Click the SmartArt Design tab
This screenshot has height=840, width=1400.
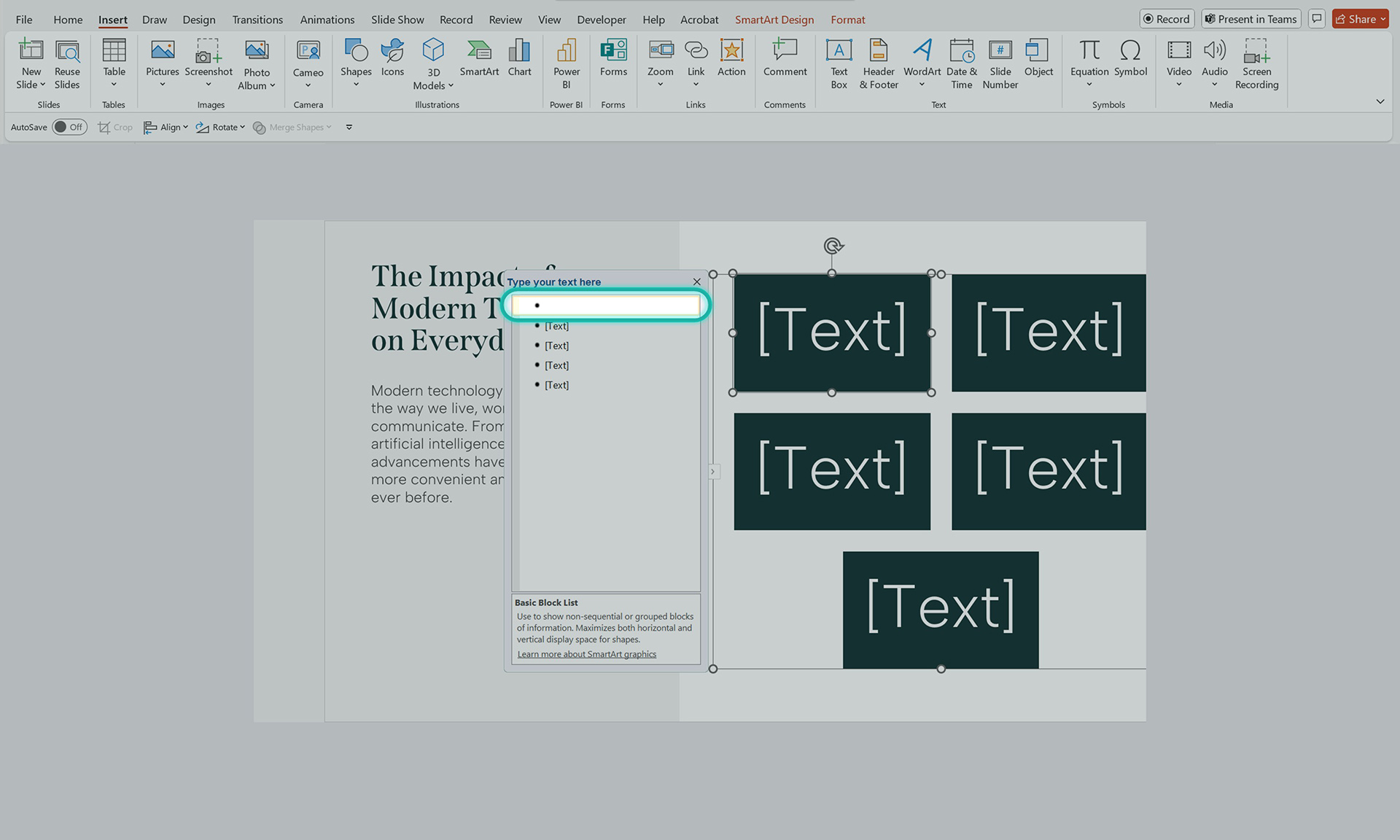(774, 18)
